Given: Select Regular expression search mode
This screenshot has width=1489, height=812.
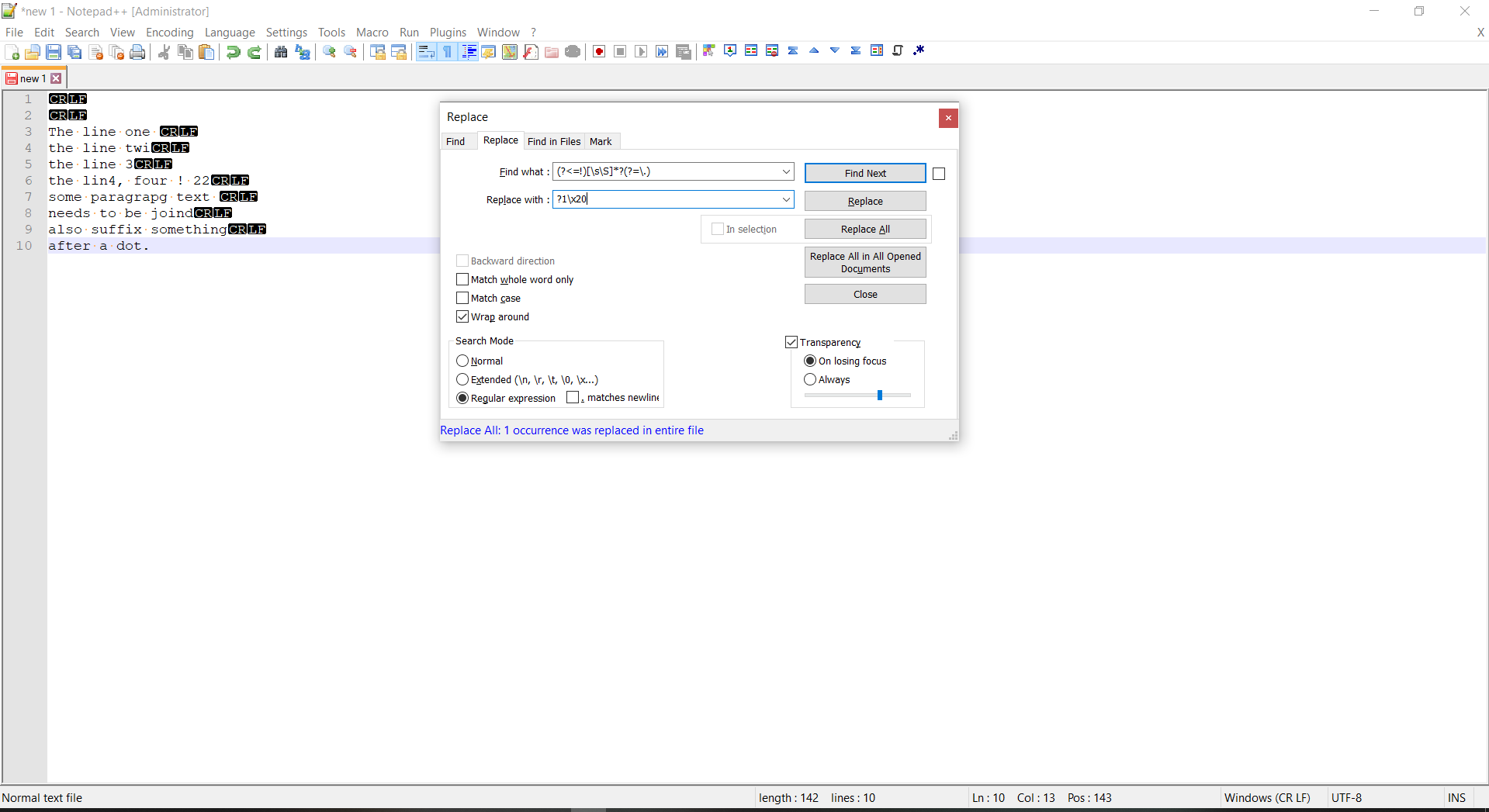Looking at the screenshot, I should click(x=462, y=398).
